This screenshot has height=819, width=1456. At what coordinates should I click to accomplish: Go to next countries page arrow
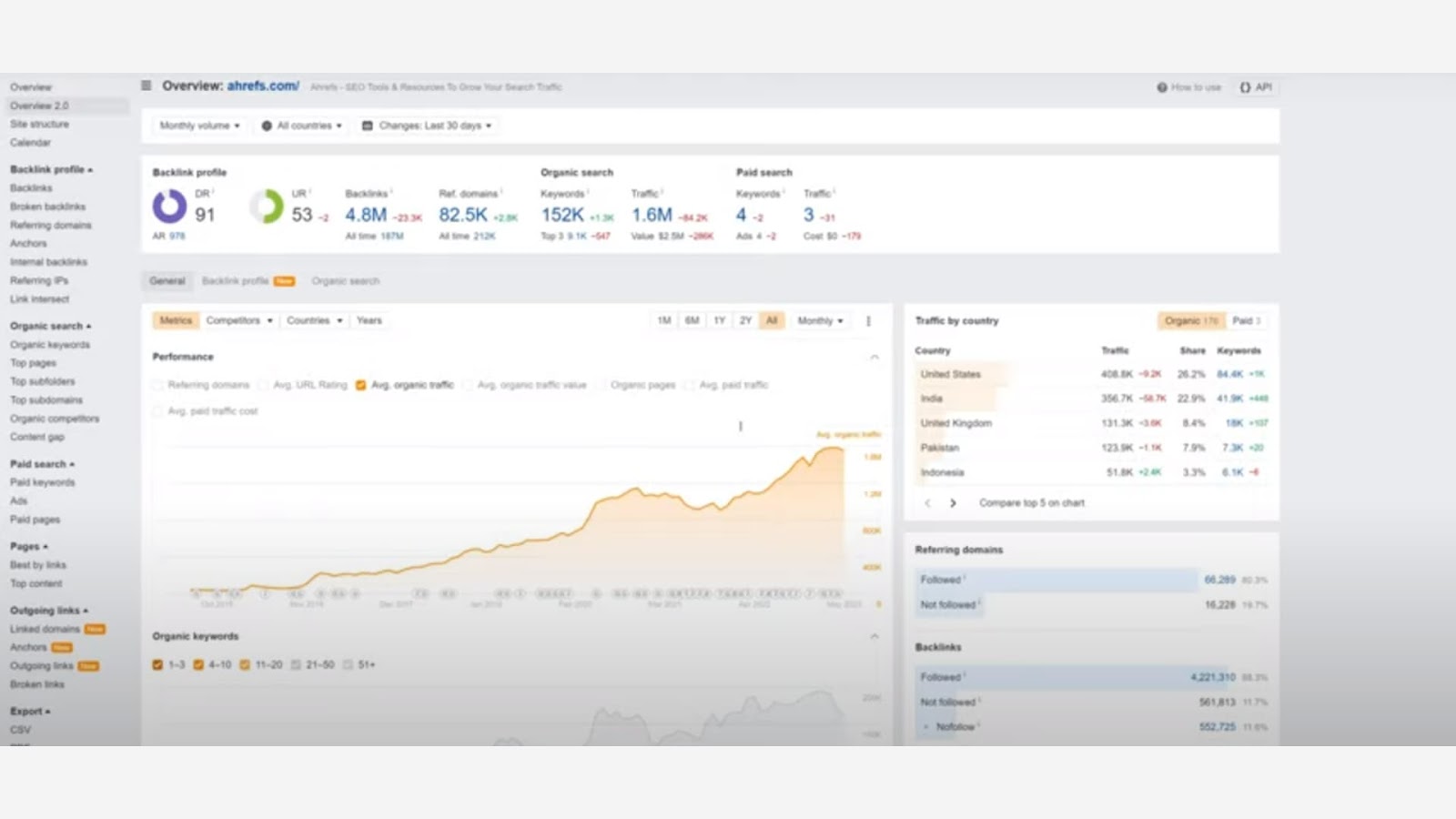coord(953,503)
